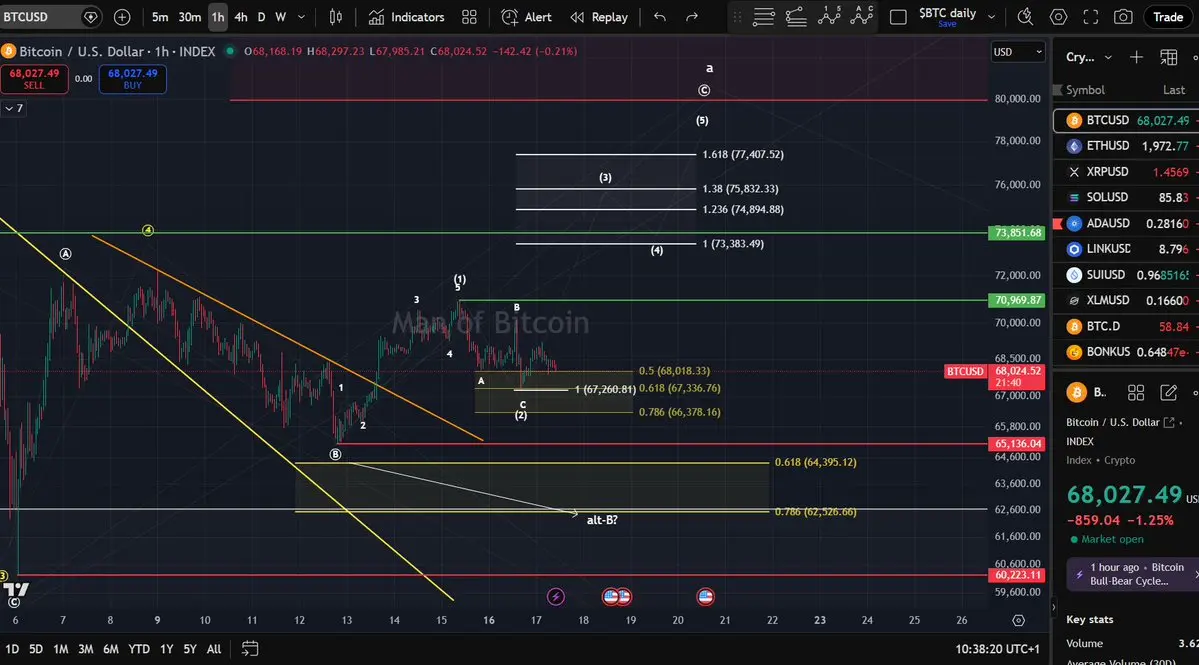
Task: Select the W weekly timeframe
Action: click(x=281, y=17)
